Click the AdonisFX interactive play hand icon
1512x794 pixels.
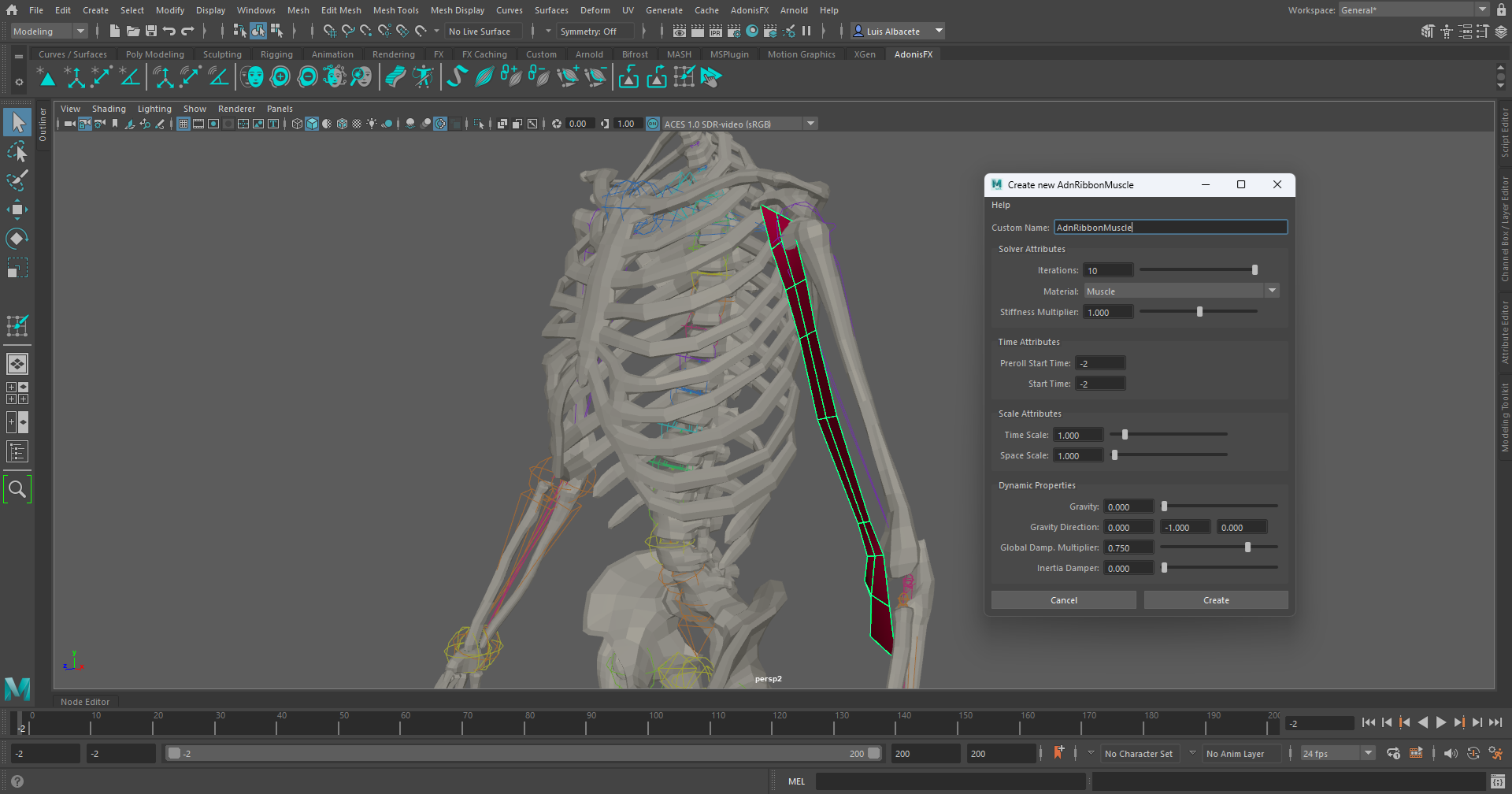point(710,76)
